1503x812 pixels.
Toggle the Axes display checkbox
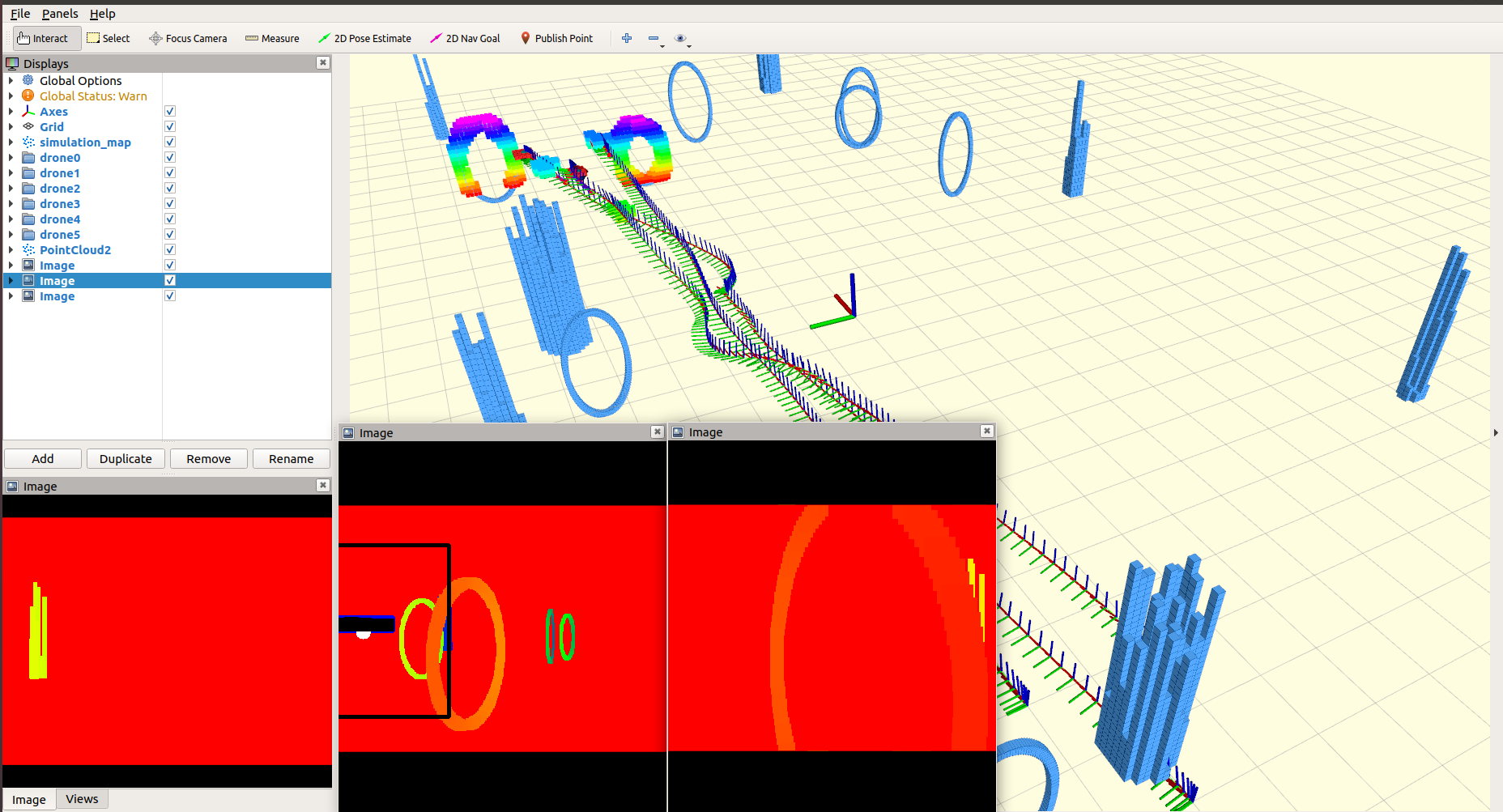point(170,111)
